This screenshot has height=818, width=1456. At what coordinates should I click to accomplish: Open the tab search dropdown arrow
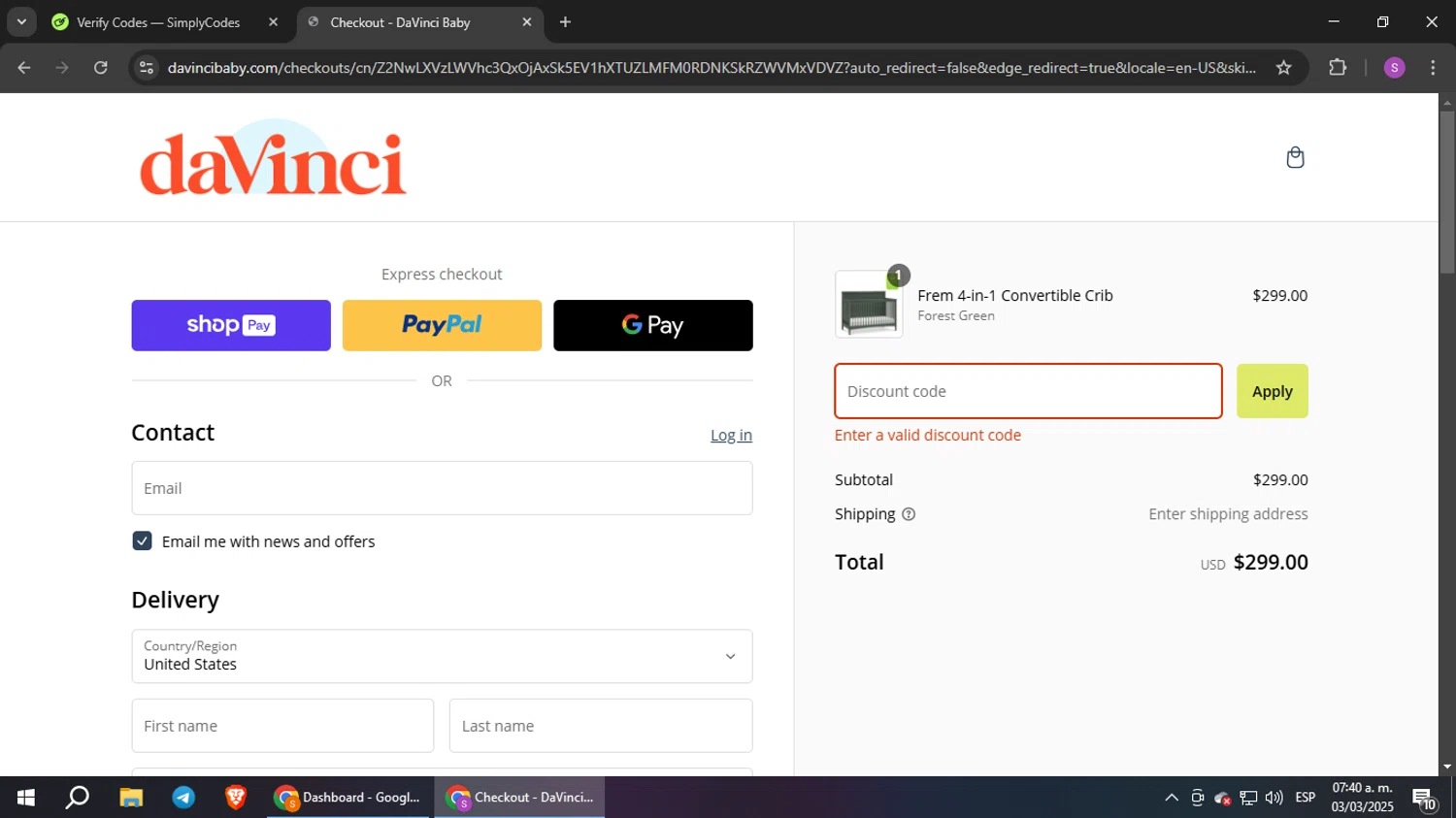(21, 21)
